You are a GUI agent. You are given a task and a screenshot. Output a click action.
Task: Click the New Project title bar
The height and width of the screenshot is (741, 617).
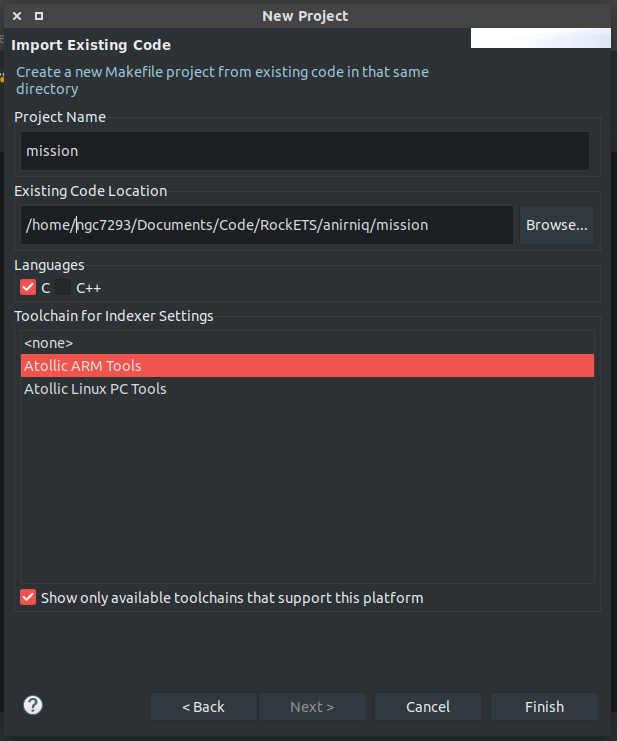(305, 16)
